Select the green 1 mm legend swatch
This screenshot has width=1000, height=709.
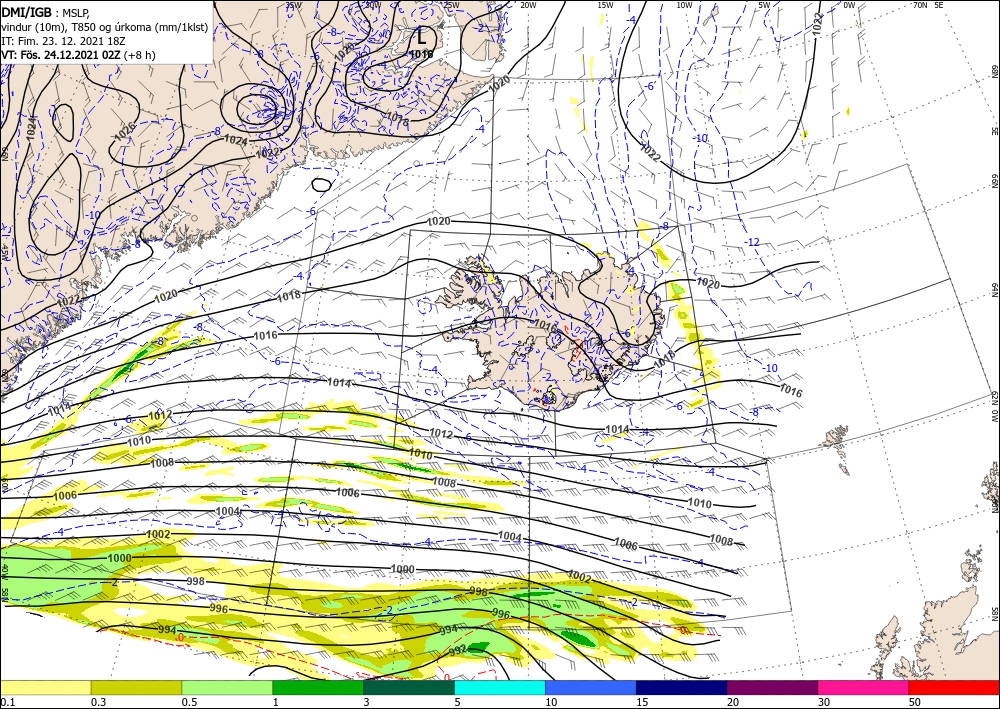tap(318, 687)
